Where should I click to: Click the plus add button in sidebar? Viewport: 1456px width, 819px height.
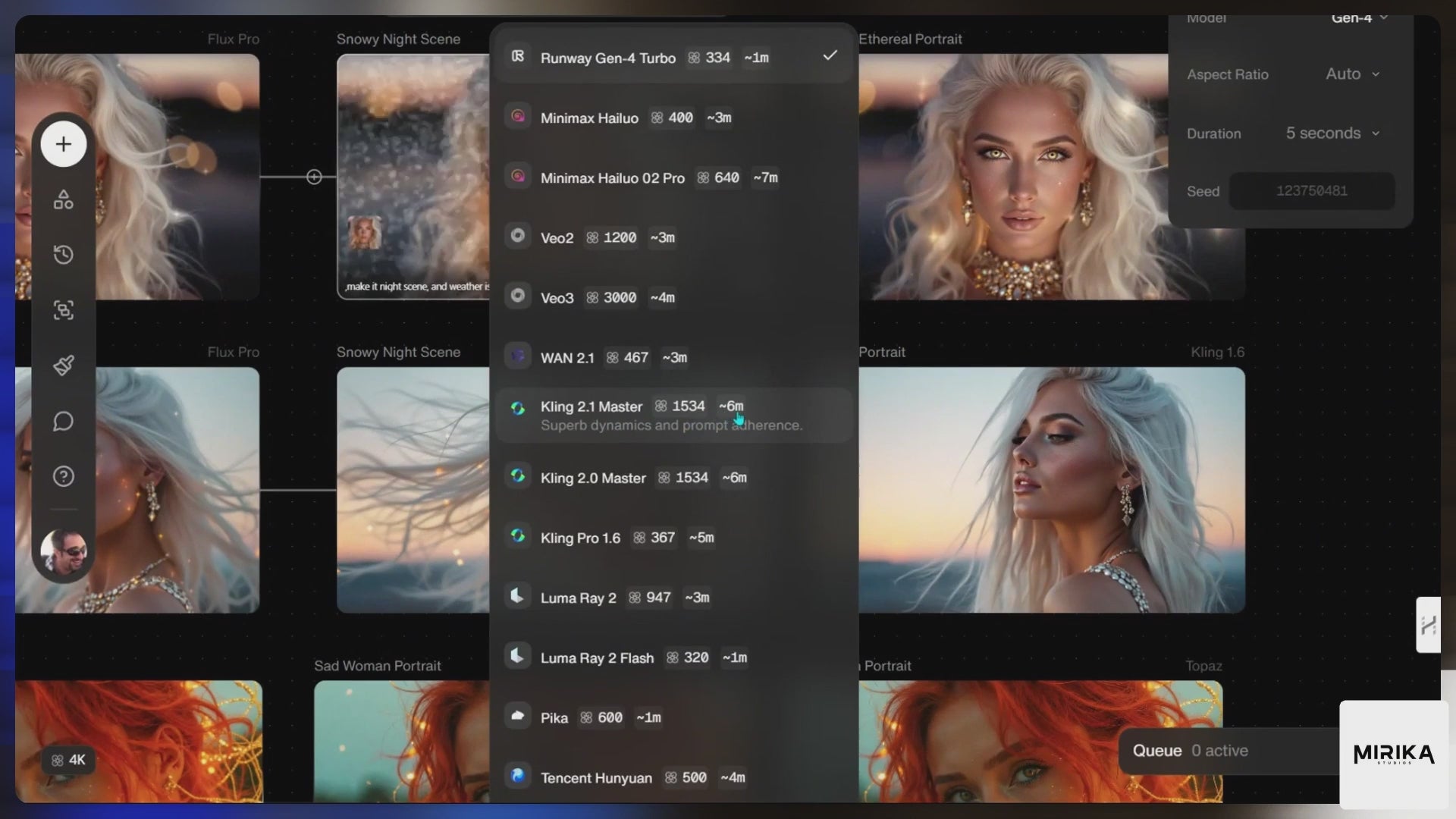64,144
